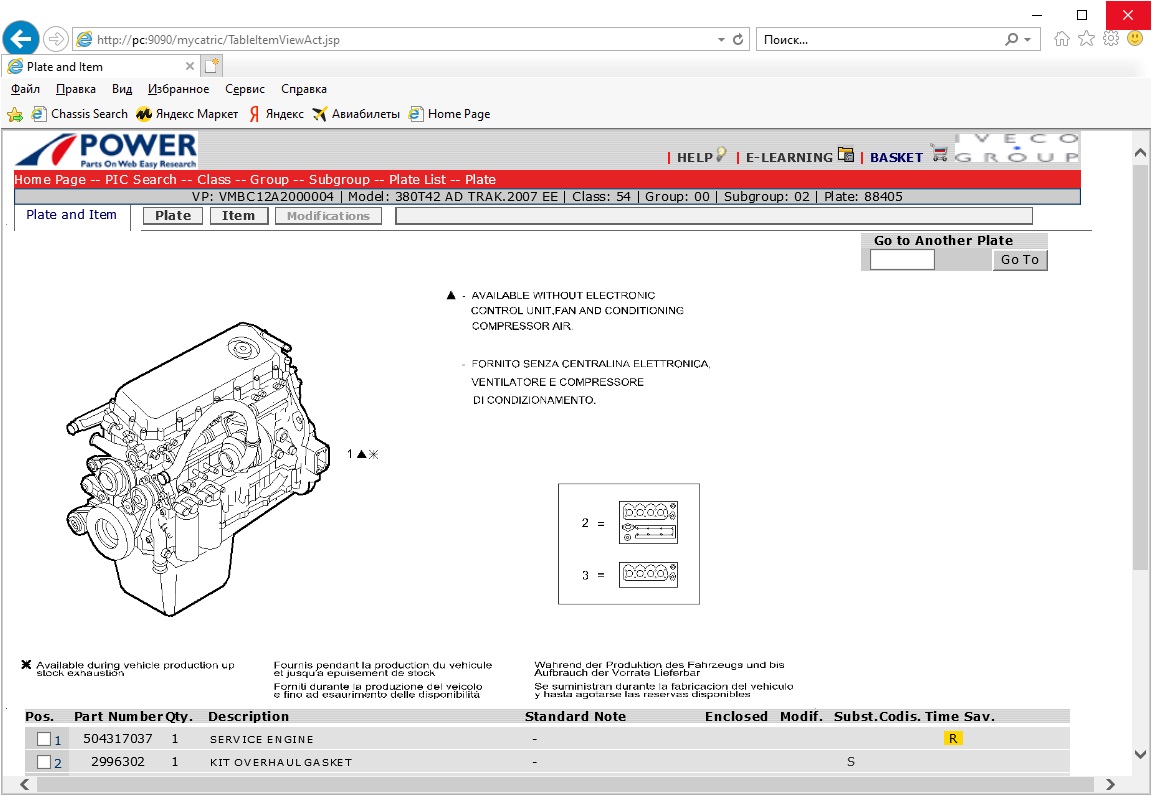This screenshot has width=1152, height=796.
Task: Go to Plate List breadcrumb
Action: [x=417, y=179]
